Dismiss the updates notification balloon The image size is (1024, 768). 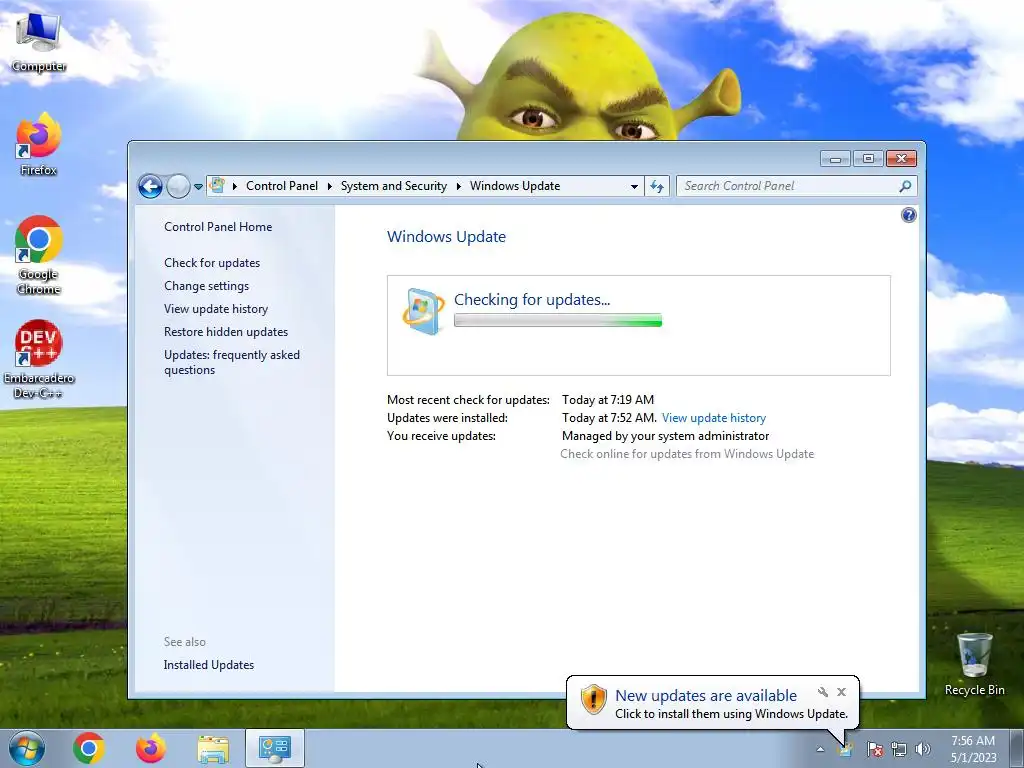pyautogui.click(x=842, y=692)
